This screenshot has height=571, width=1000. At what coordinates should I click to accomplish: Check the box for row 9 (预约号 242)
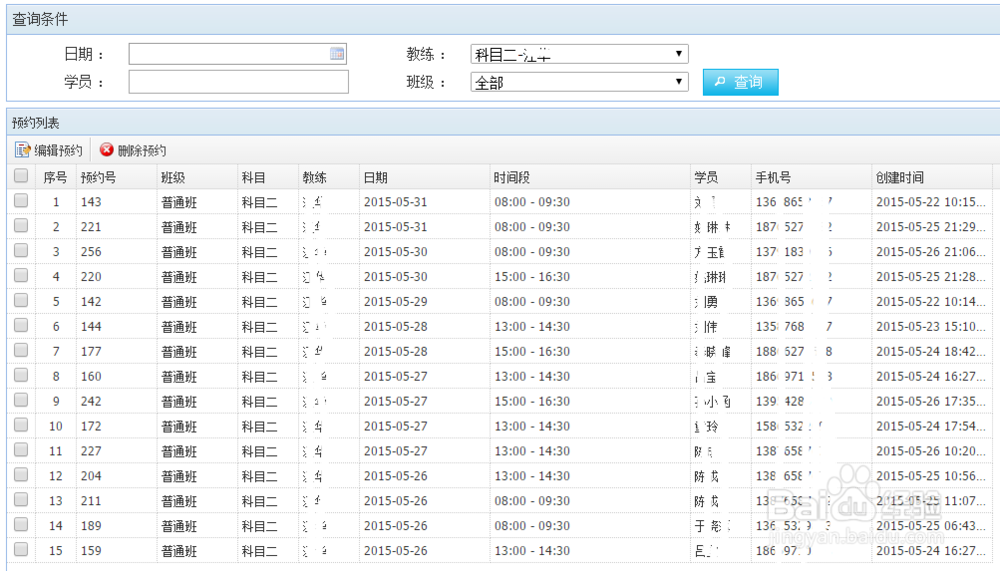click(x=21, y=399)
